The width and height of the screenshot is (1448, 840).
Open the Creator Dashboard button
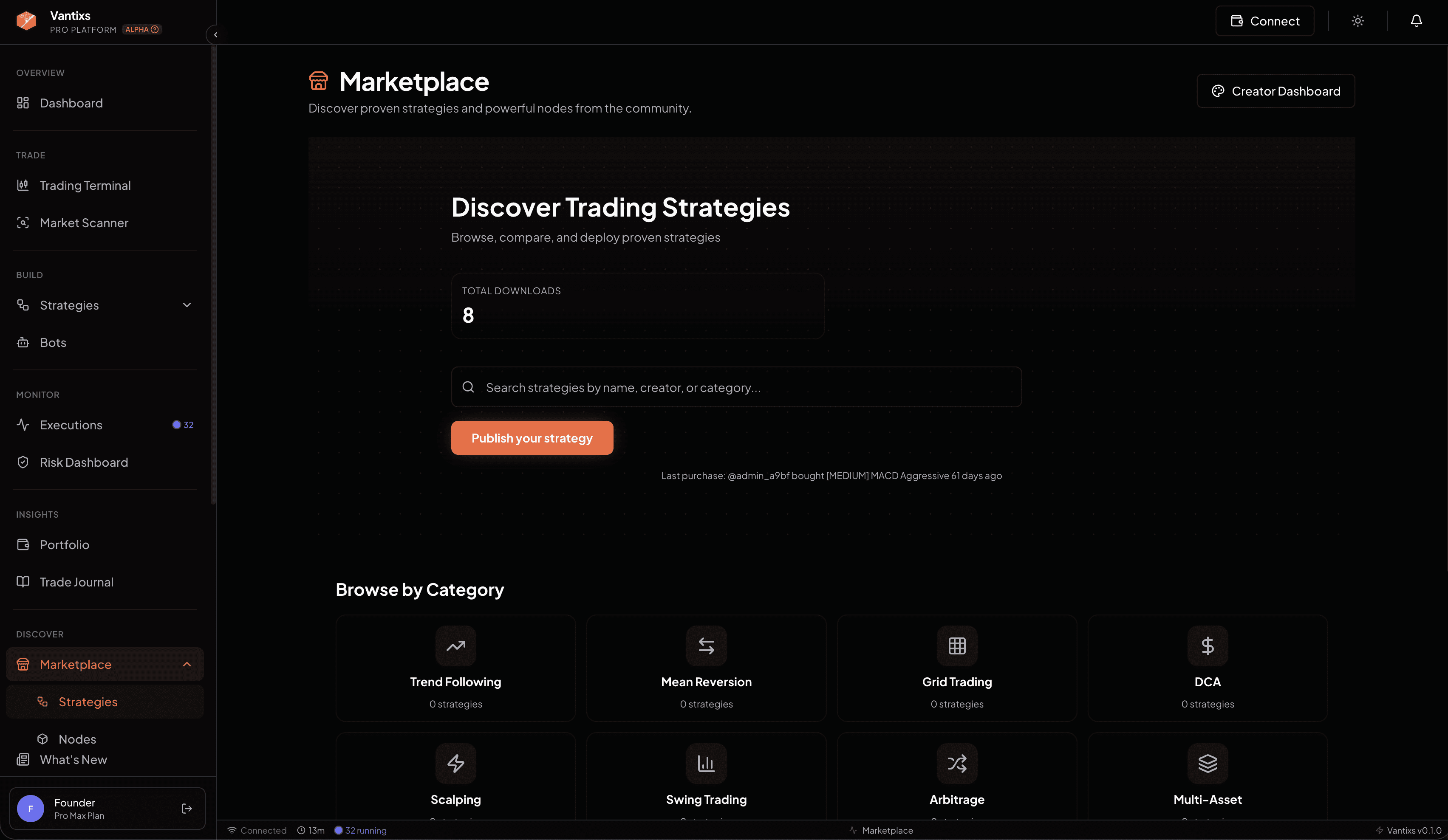pos(1275,91)
